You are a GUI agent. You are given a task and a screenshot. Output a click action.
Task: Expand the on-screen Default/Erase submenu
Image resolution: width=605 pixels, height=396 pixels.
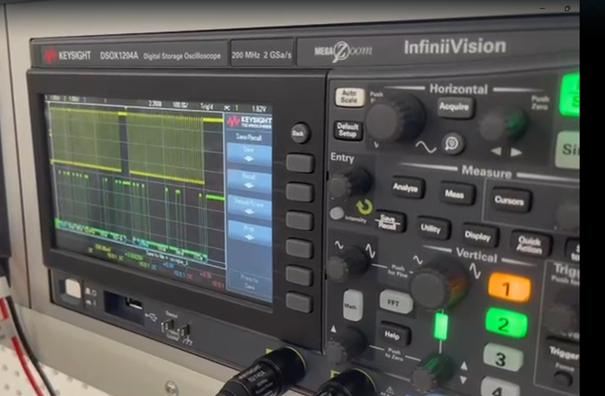pos(249,207)
